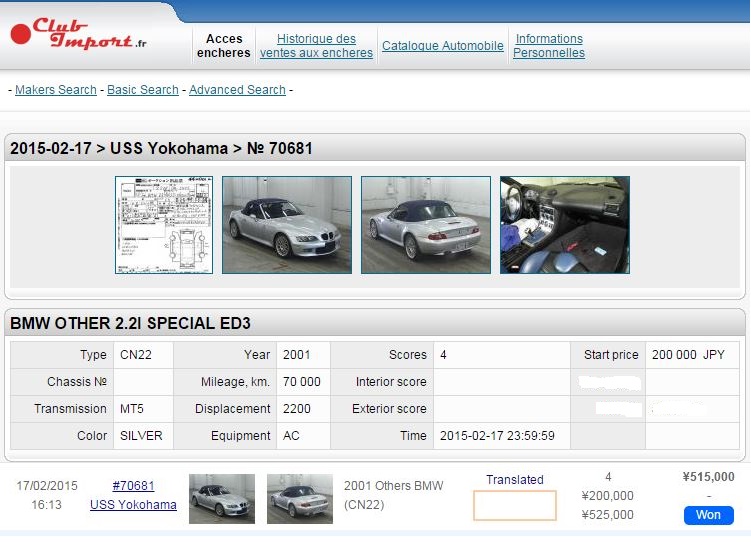The image size is (751, 550).
Task: Click first small car thumbnail in bottom row
Action: click(x=222, y=498)
